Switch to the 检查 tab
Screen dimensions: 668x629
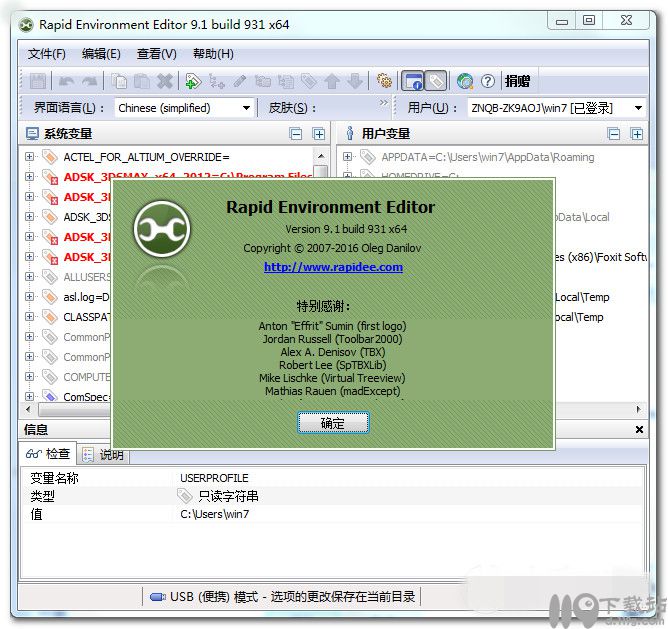[48, 454]
